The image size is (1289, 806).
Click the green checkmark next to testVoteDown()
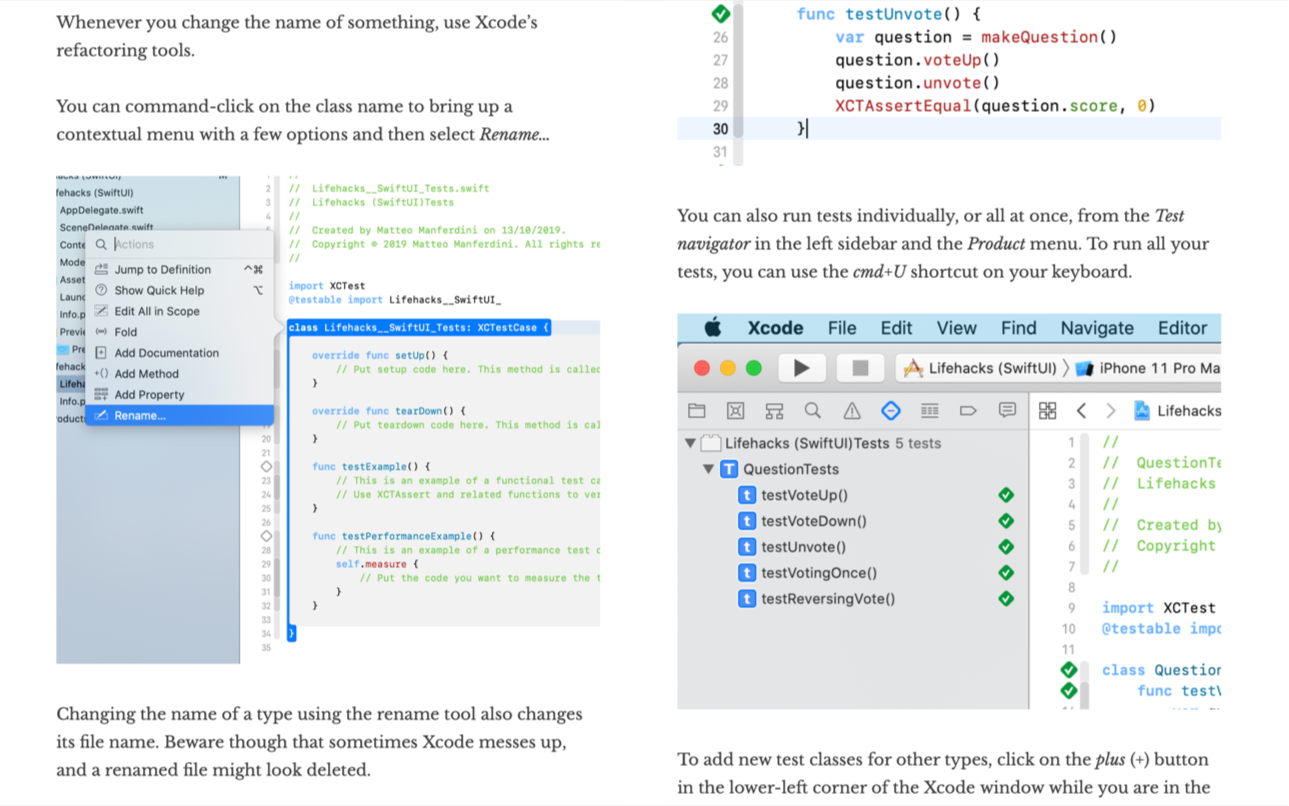[1006, 521]
